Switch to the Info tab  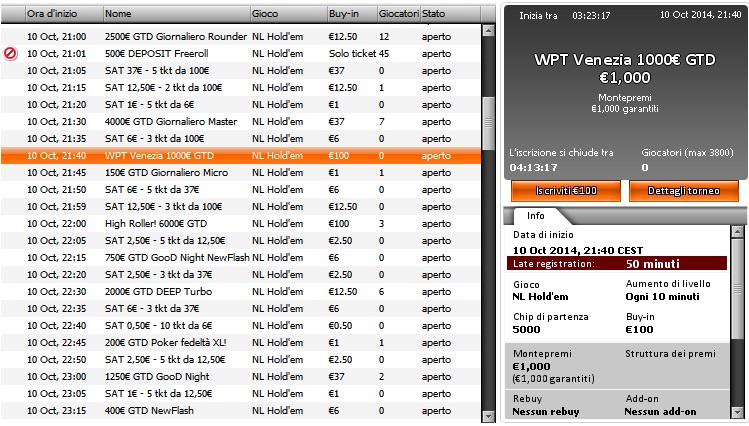(535, 216)
